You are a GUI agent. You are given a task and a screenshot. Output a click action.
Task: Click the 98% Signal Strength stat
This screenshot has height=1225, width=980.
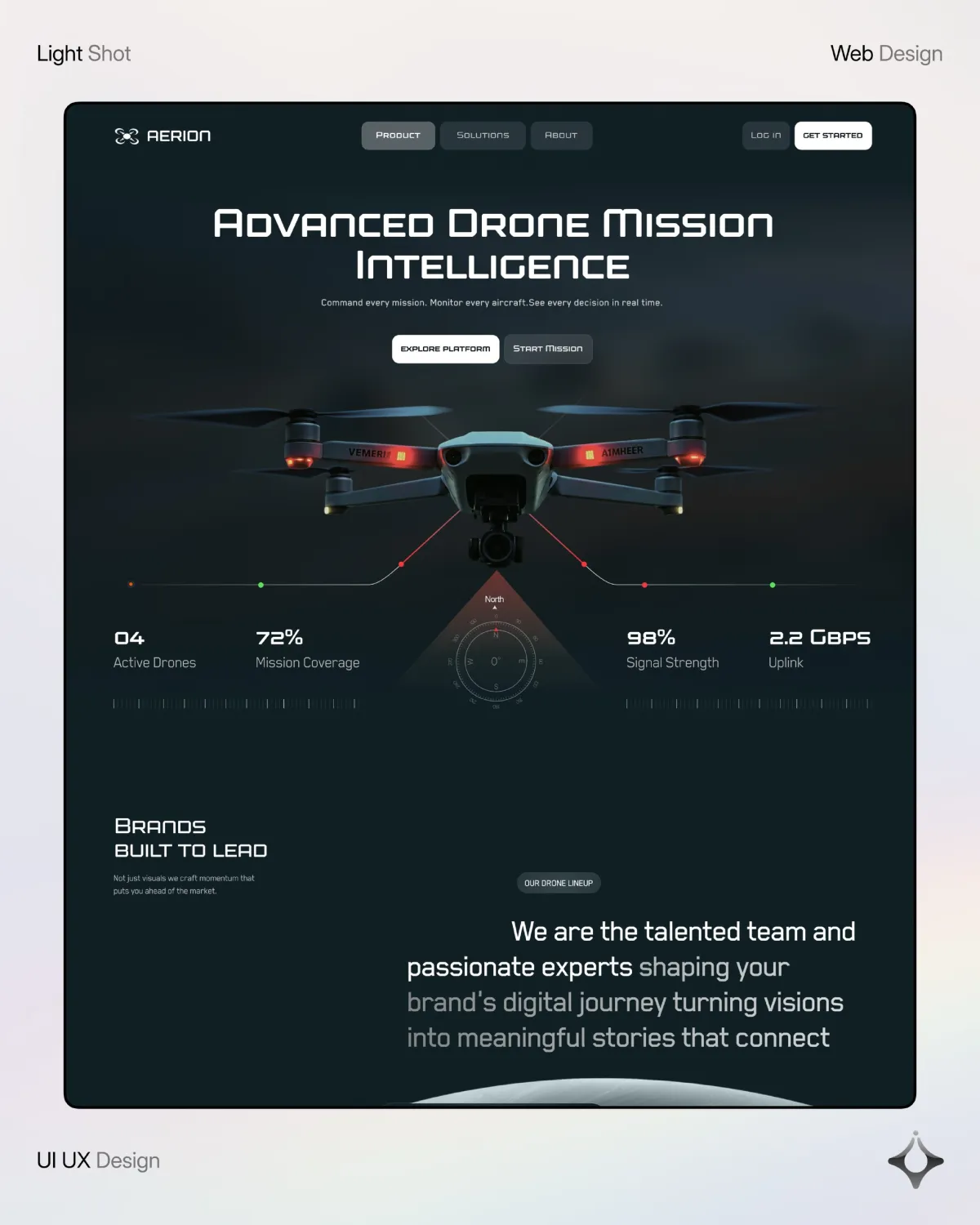click(x=673, y=650)
